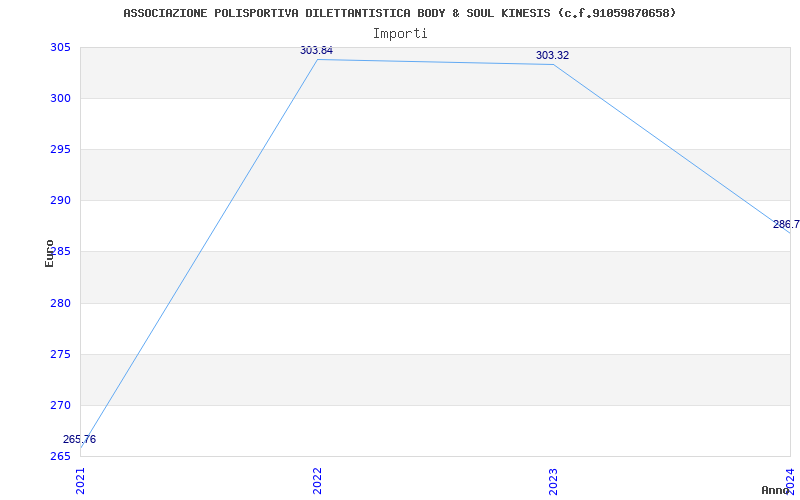Click the Anno x-axis title

coord(775,490)
